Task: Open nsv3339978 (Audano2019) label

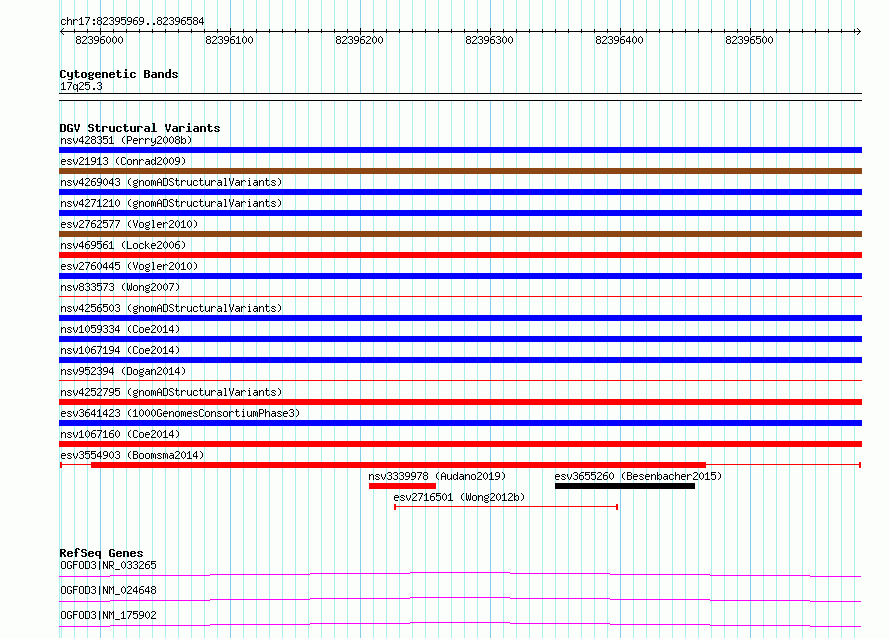Action: coord(437,476)
